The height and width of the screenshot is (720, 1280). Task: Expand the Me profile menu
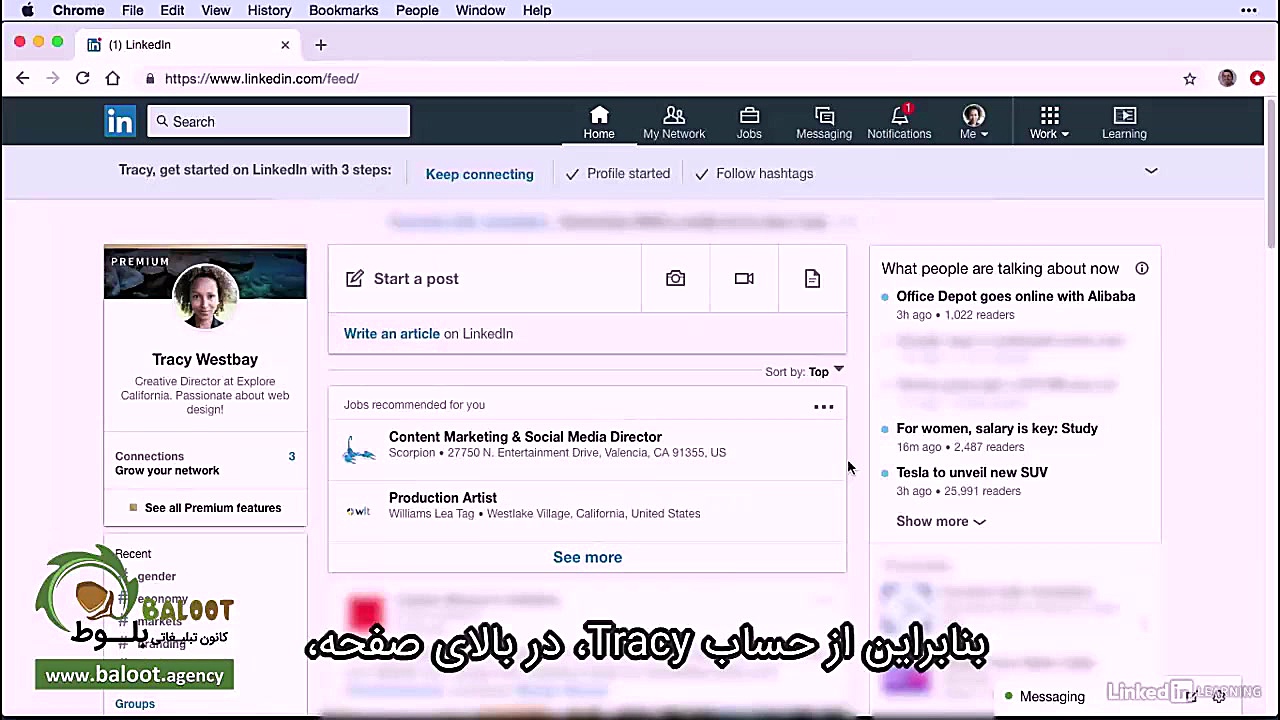pyautogui.click(x=972, y=120)
